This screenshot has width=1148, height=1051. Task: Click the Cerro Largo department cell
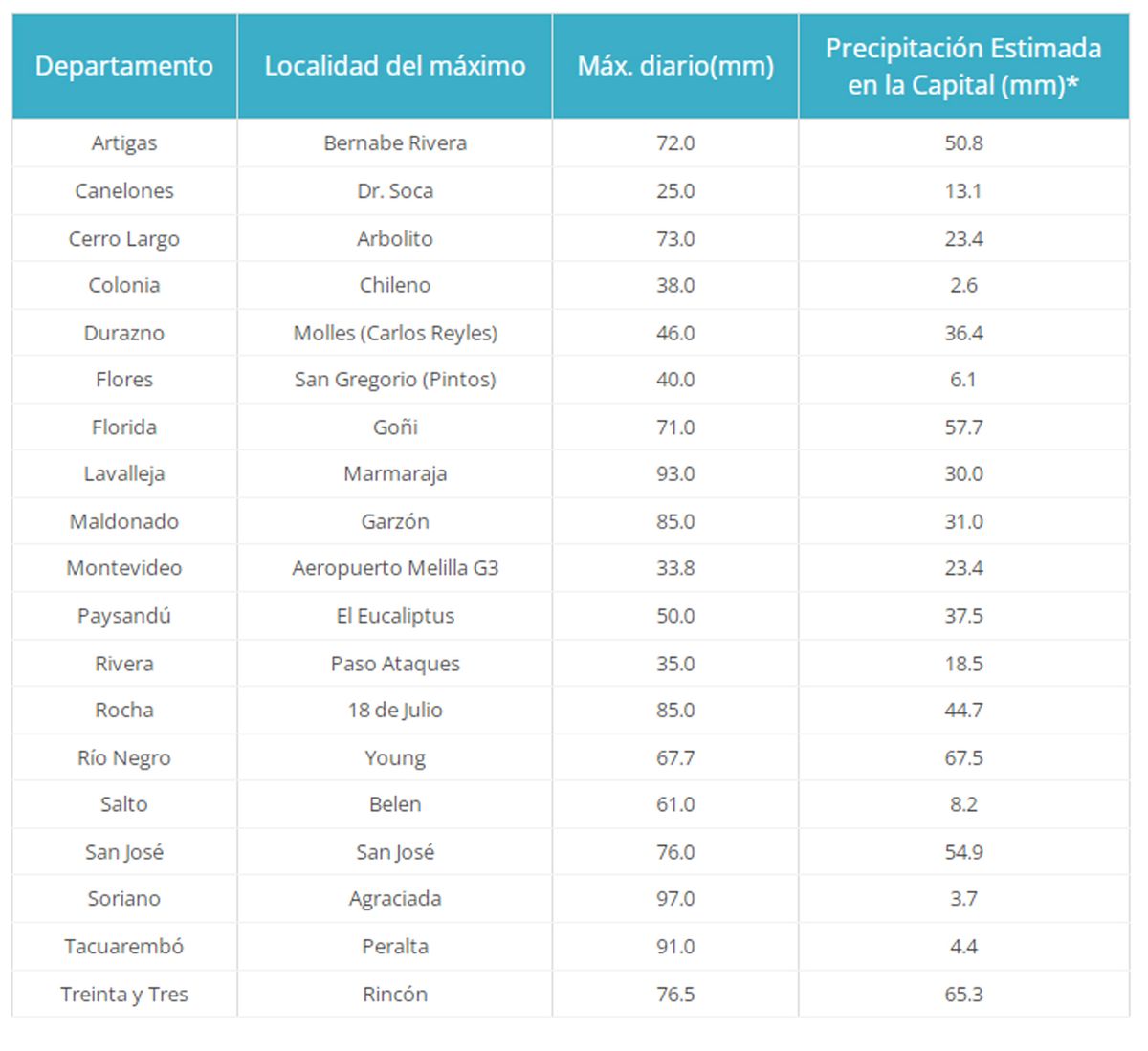click(124, 239)
